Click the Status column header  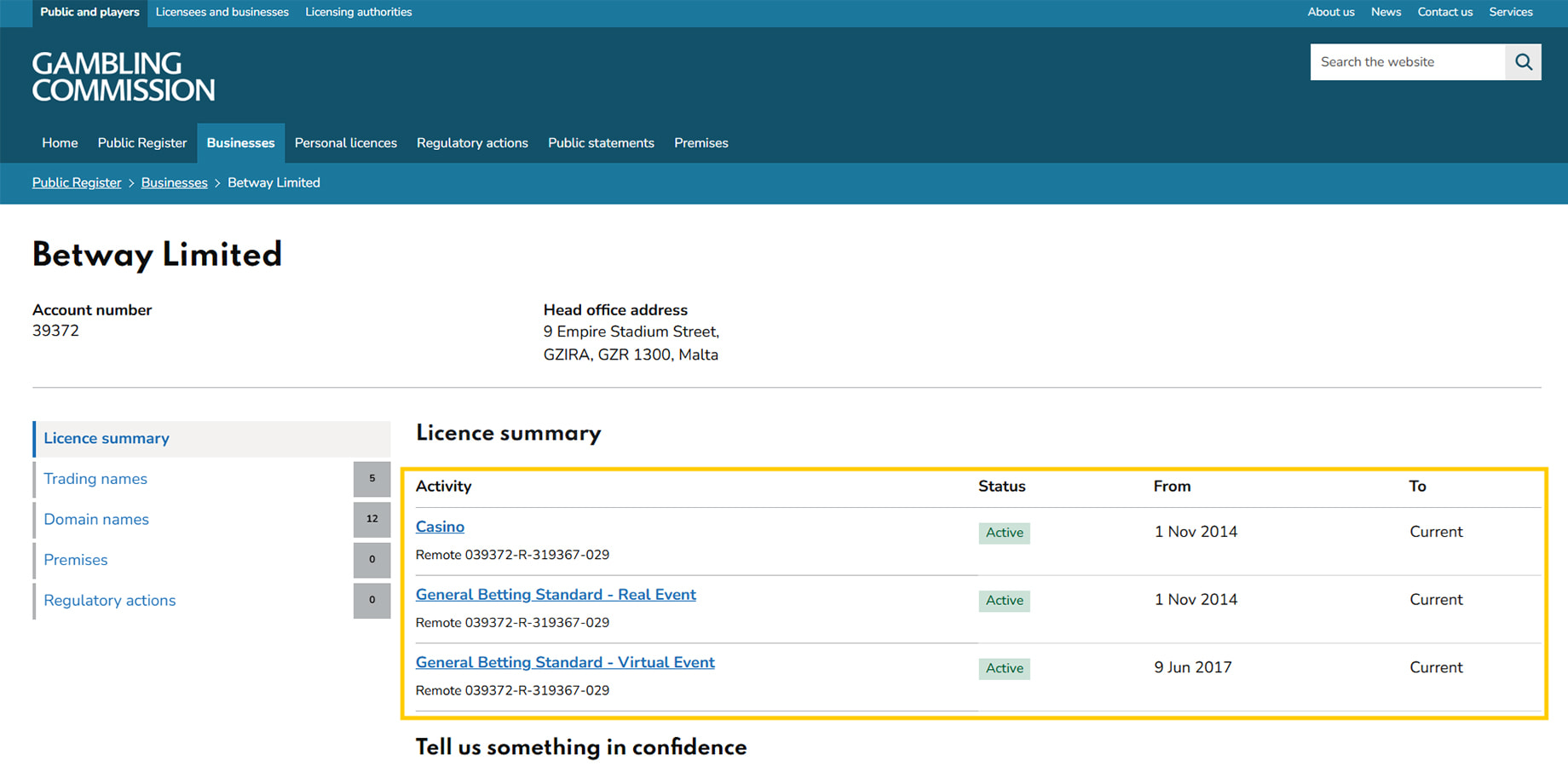1001,487
